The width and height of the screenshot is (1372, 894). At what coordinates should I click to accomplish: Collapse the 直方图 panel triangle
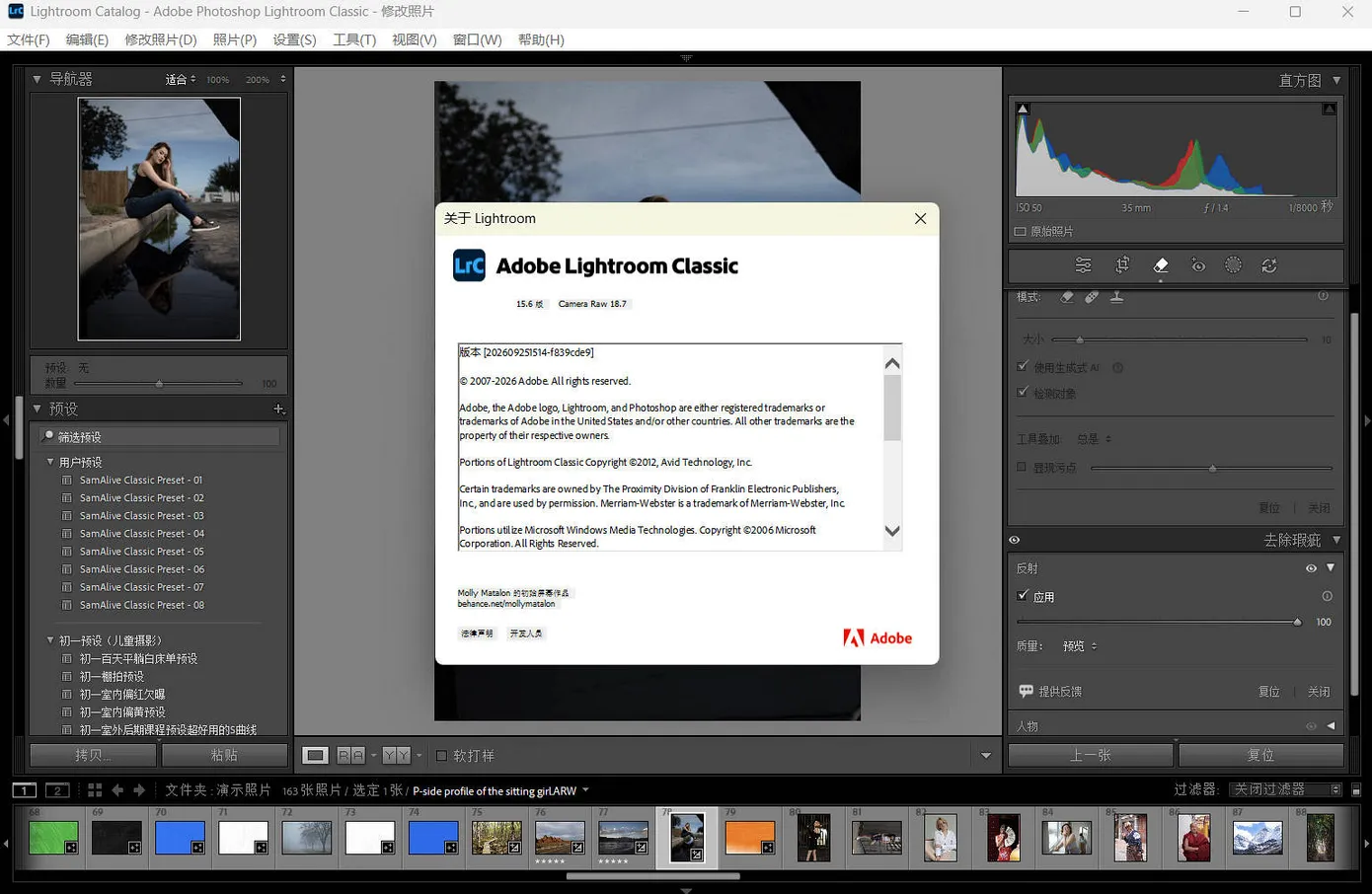pyautogui.click(x=1336, y=80)
